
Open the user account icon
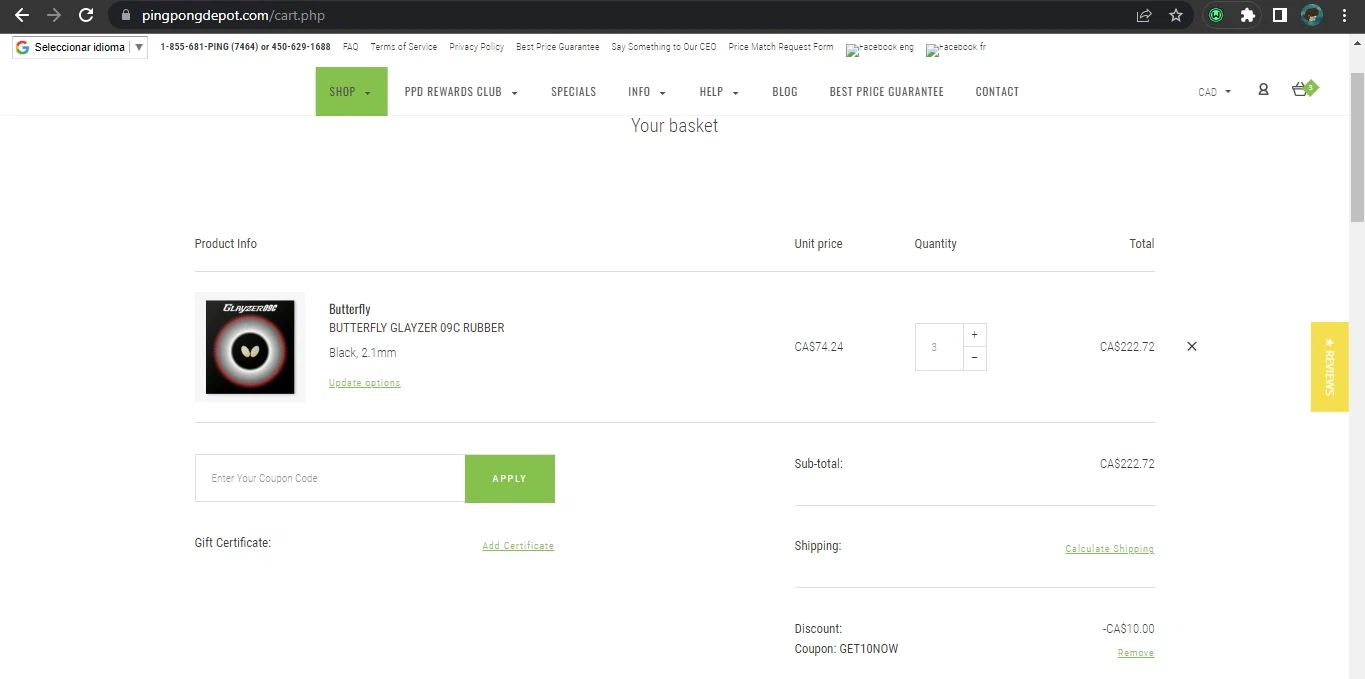coord(1263,90)
